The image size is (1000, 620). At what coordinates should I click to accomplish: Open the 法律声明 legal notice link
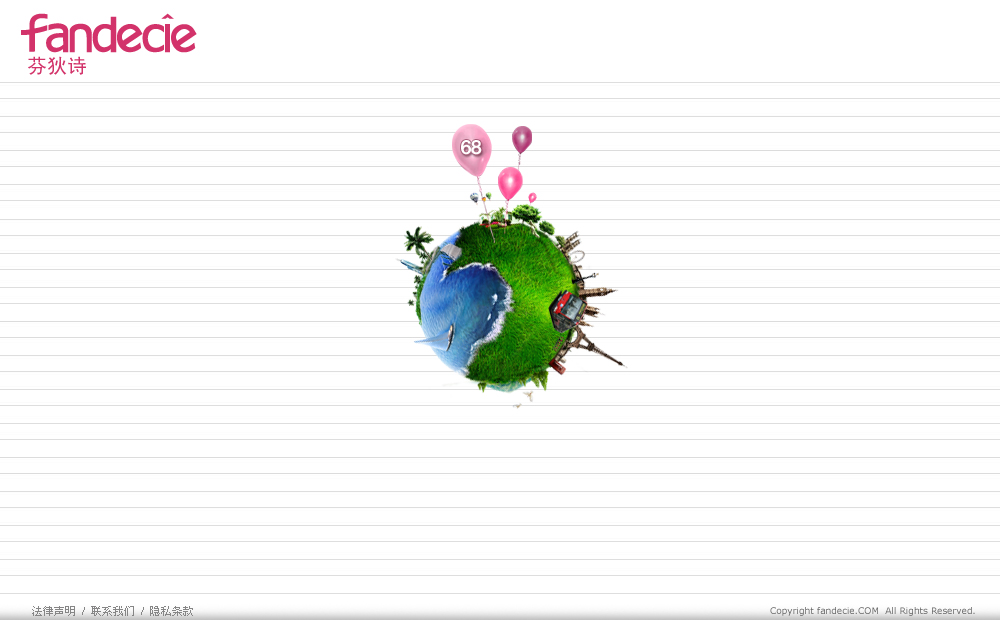click(x=54, y=610)
